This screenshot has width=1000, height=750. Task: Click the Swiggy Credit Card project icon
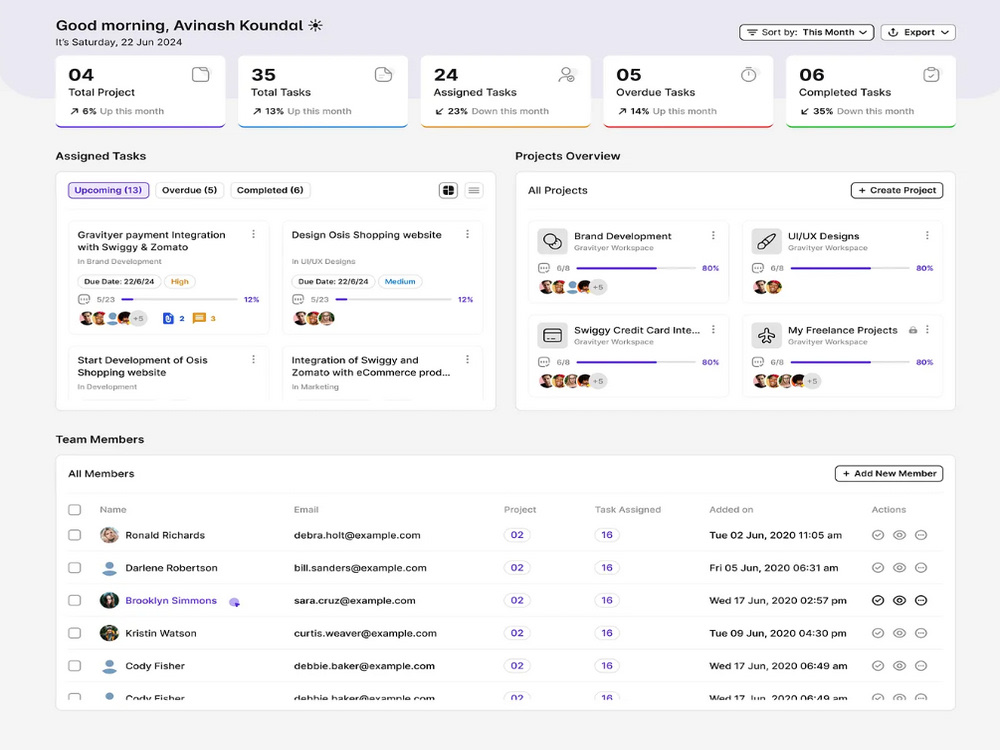552,335
